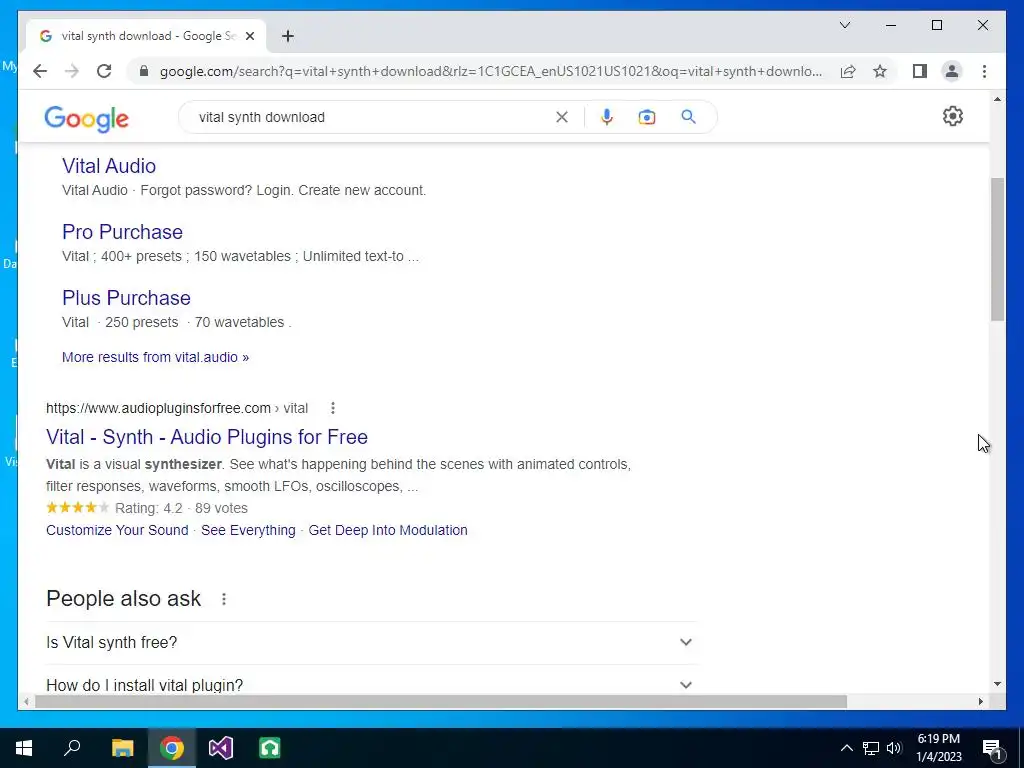Open Google quick settings gear
The width and height of the screenshot is (1024, 768).
(953, 116)
